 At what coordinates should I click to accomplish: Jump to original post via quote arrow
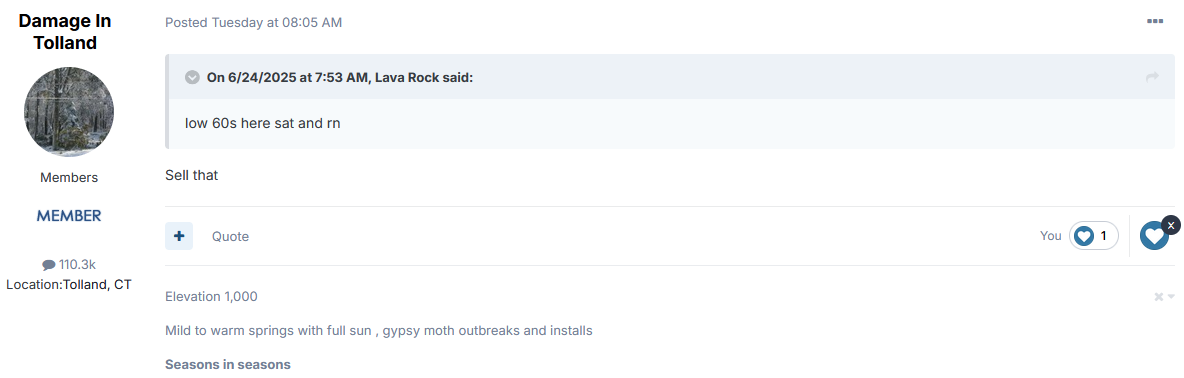(1152, 77)
